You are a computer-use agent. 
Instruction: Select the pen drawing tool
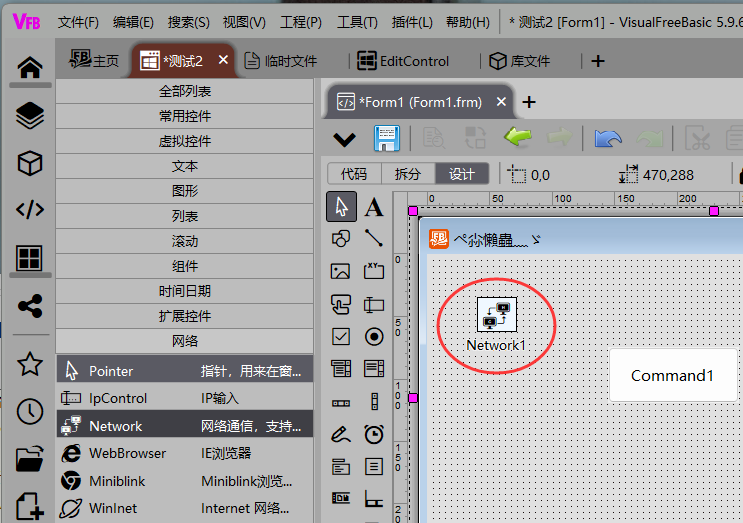click(341, 434)
